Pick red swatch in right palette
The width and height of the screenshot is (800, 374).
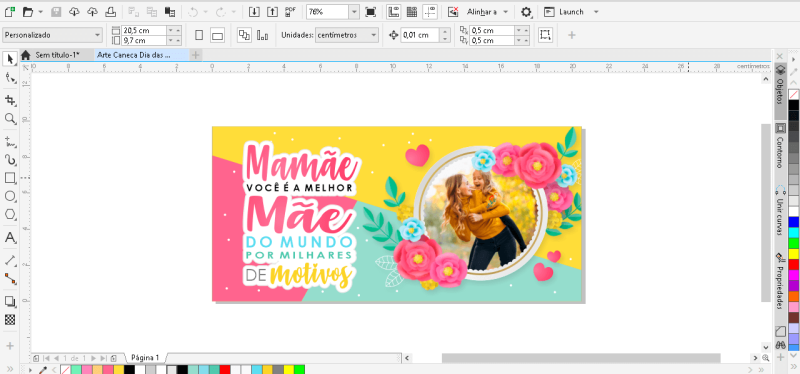793,264
